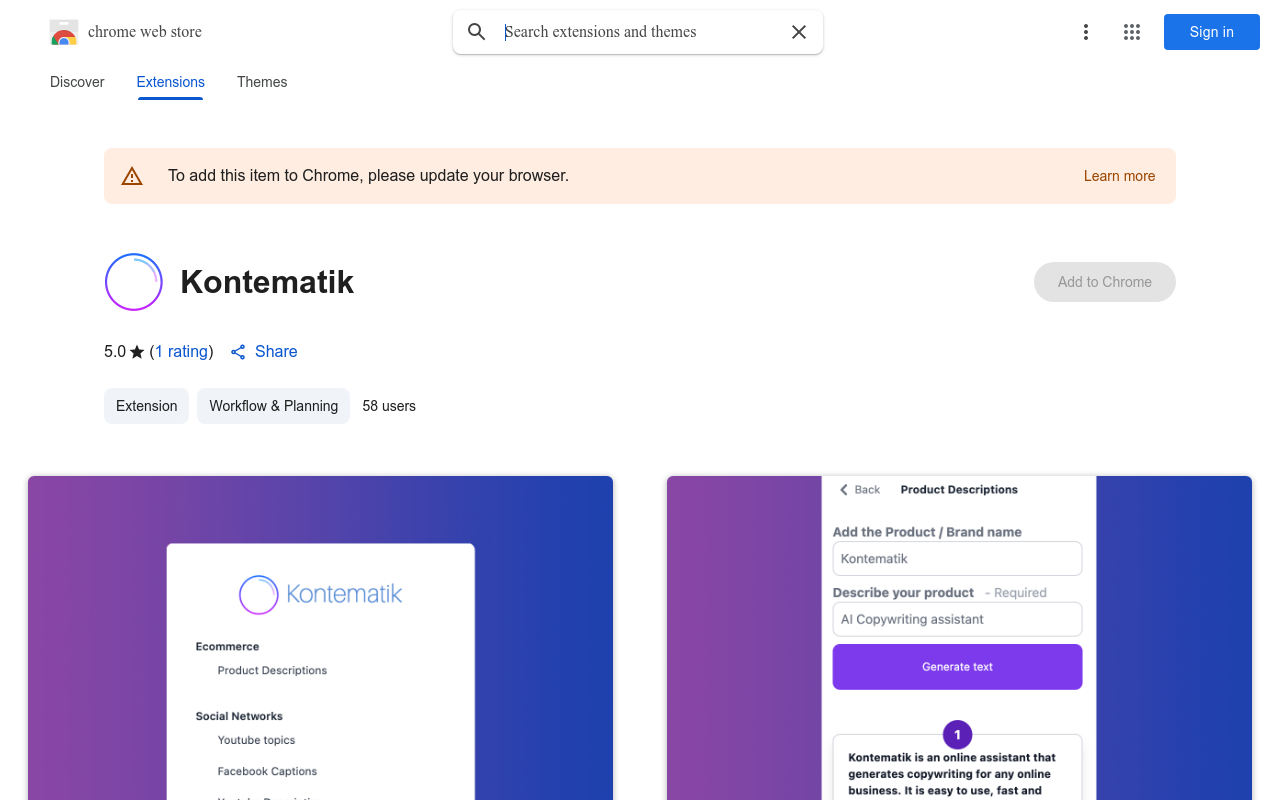Open the Workflow & Planning category chip
The image size is (1280, 800).
point(274,406)
